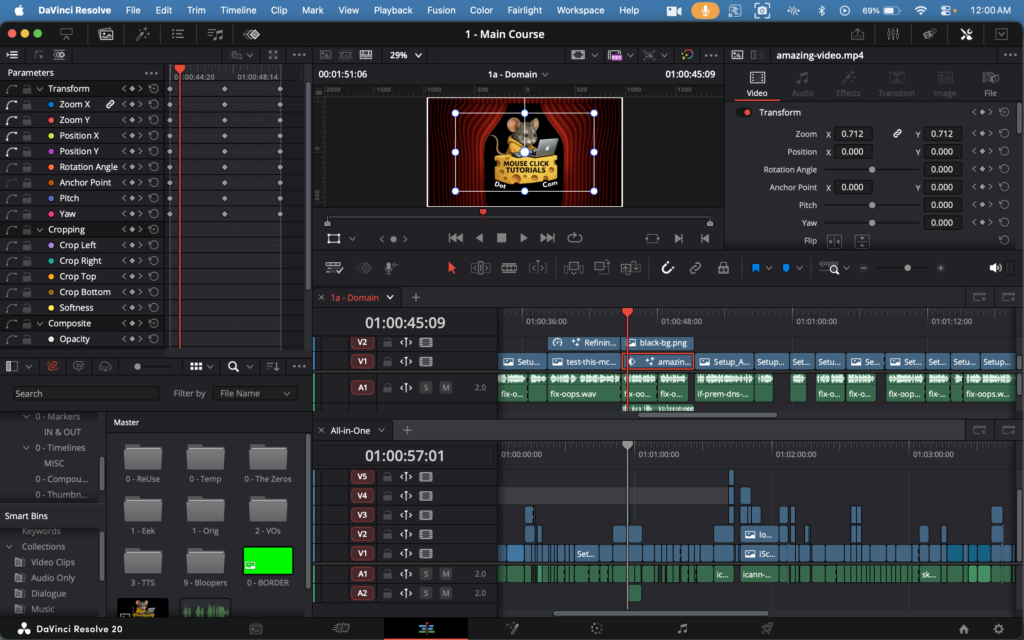The width and height of the screenshot is (1024, 640).
Task: Select the arrow Selection Mode tool
Action: [x=451, y=268]
